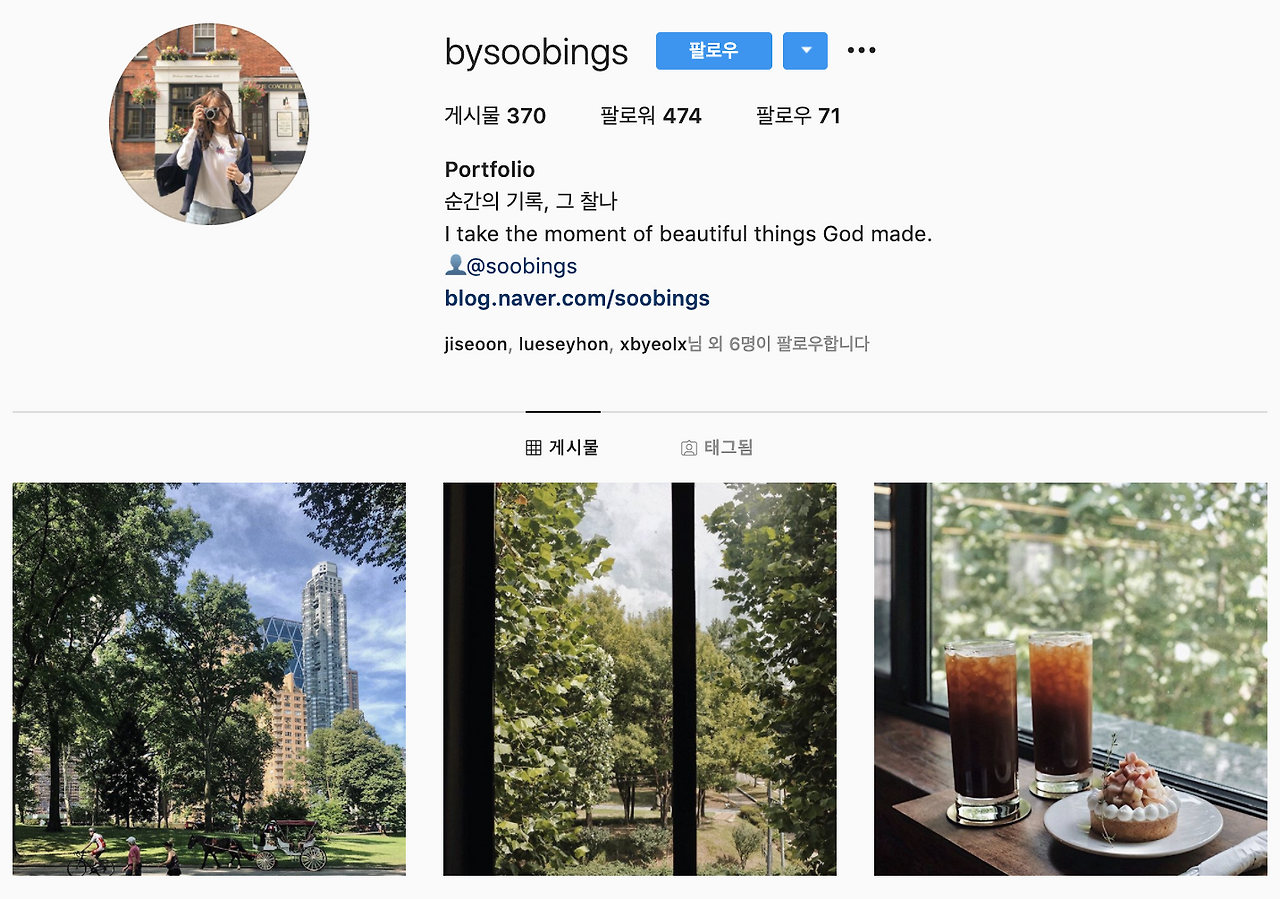Click the grid icon beside 게시물 tab

[x=533, y=448]
